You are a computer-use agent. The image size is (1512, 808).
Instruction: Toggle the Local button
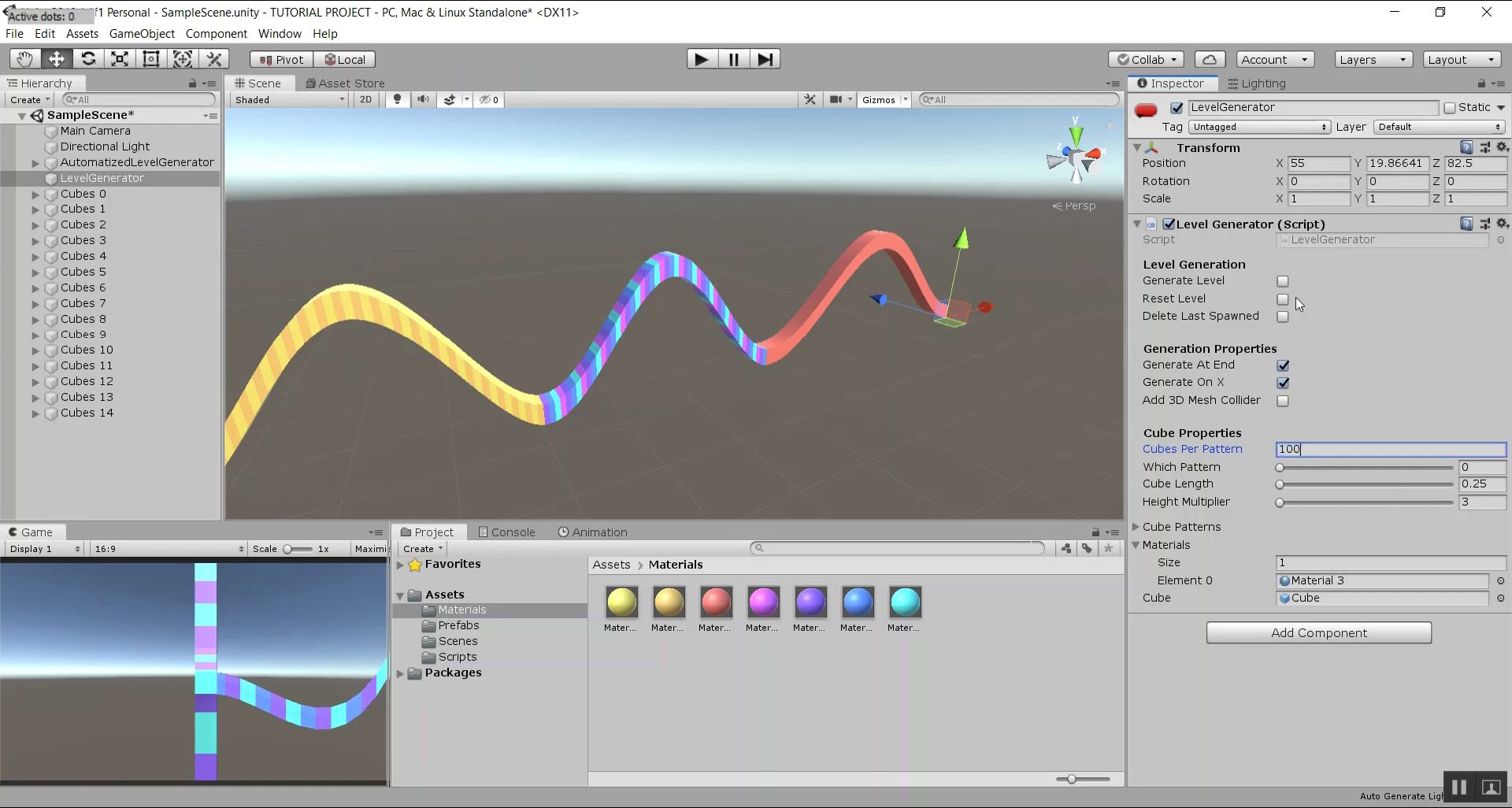tap(344, 59)
